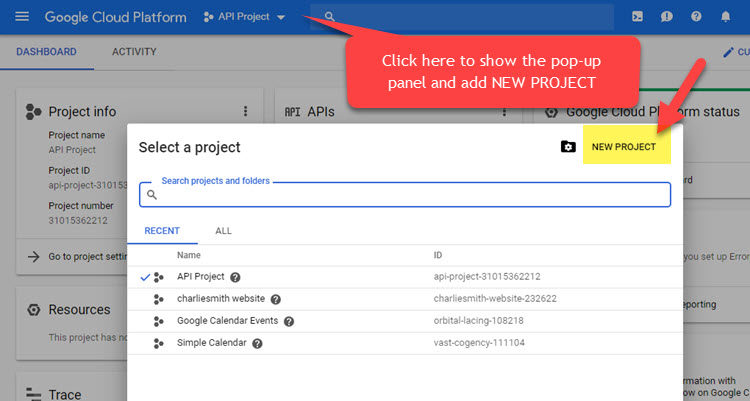Select the charliesmith website project name
The height and width of the screenshot is (401, 750).
(x=221, y=299)
